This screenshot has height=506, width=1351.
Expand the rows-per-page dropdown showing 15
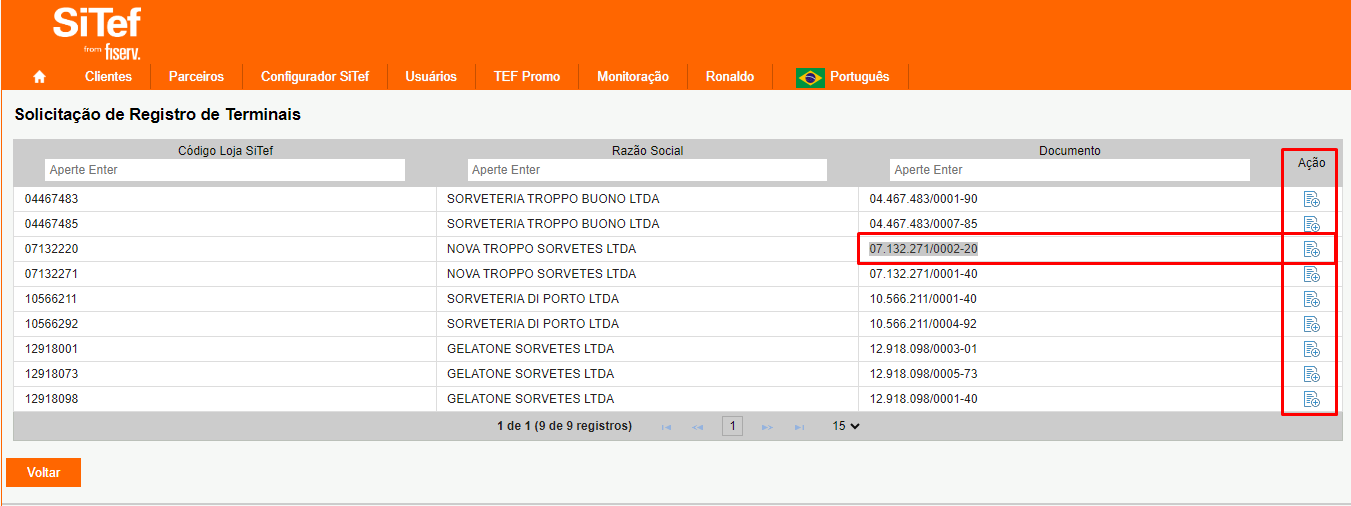(x=846, y=426)
